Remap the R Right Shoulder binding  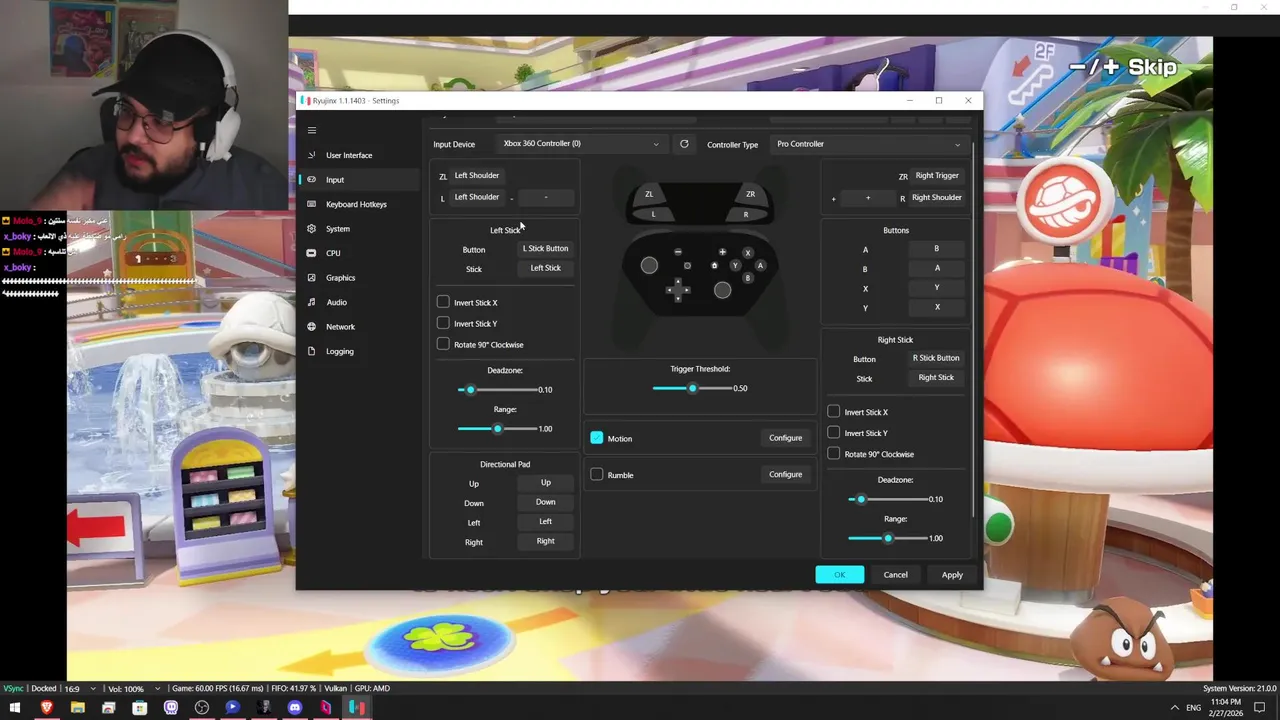(937, 197)
